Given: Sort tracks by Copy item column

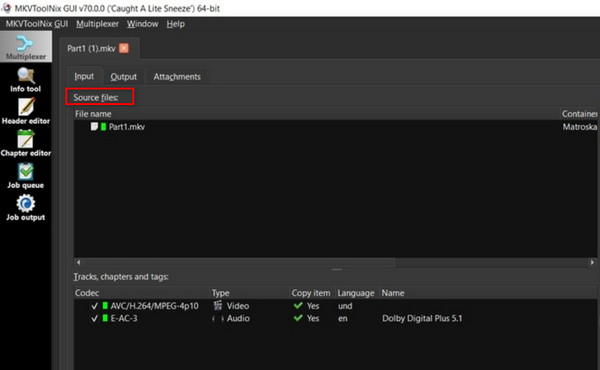Looking at the screenshot, I should pos(312,293).
